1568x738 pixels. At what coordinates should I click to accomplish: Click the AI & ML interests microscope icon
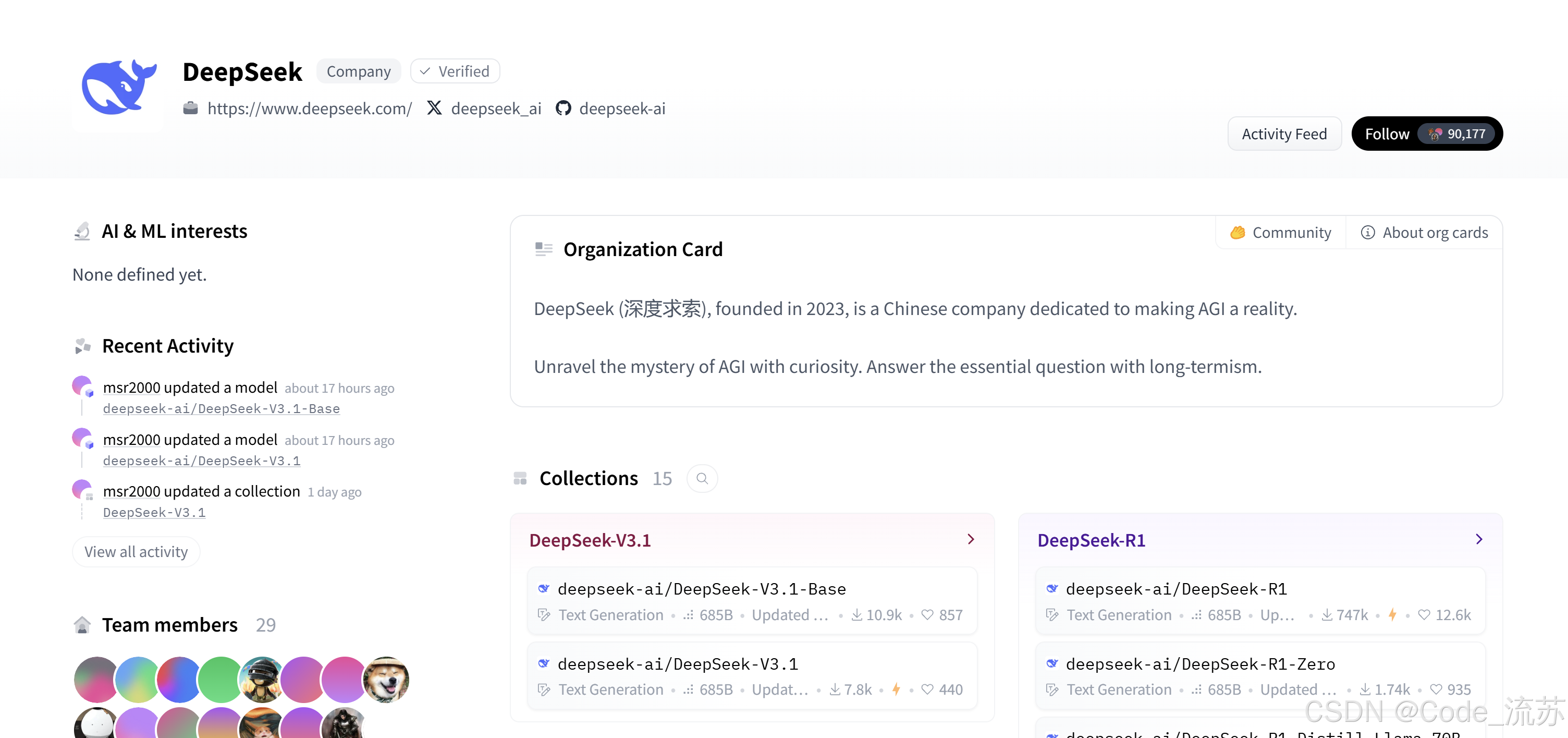point(82,232)
